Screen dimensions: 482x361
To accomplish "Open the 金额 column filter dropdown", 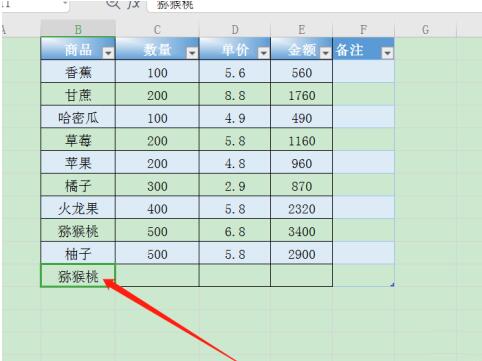I will pyautogui.click(x=325, y=53).
